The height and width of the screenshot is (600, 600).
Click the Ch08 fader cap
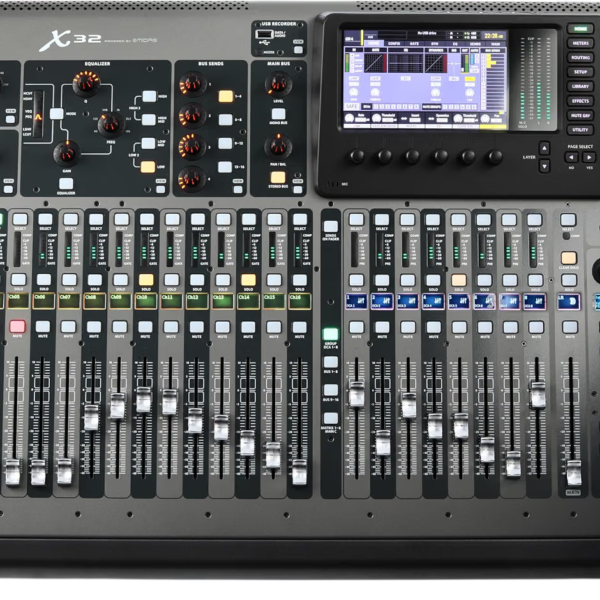coord(91,417)
